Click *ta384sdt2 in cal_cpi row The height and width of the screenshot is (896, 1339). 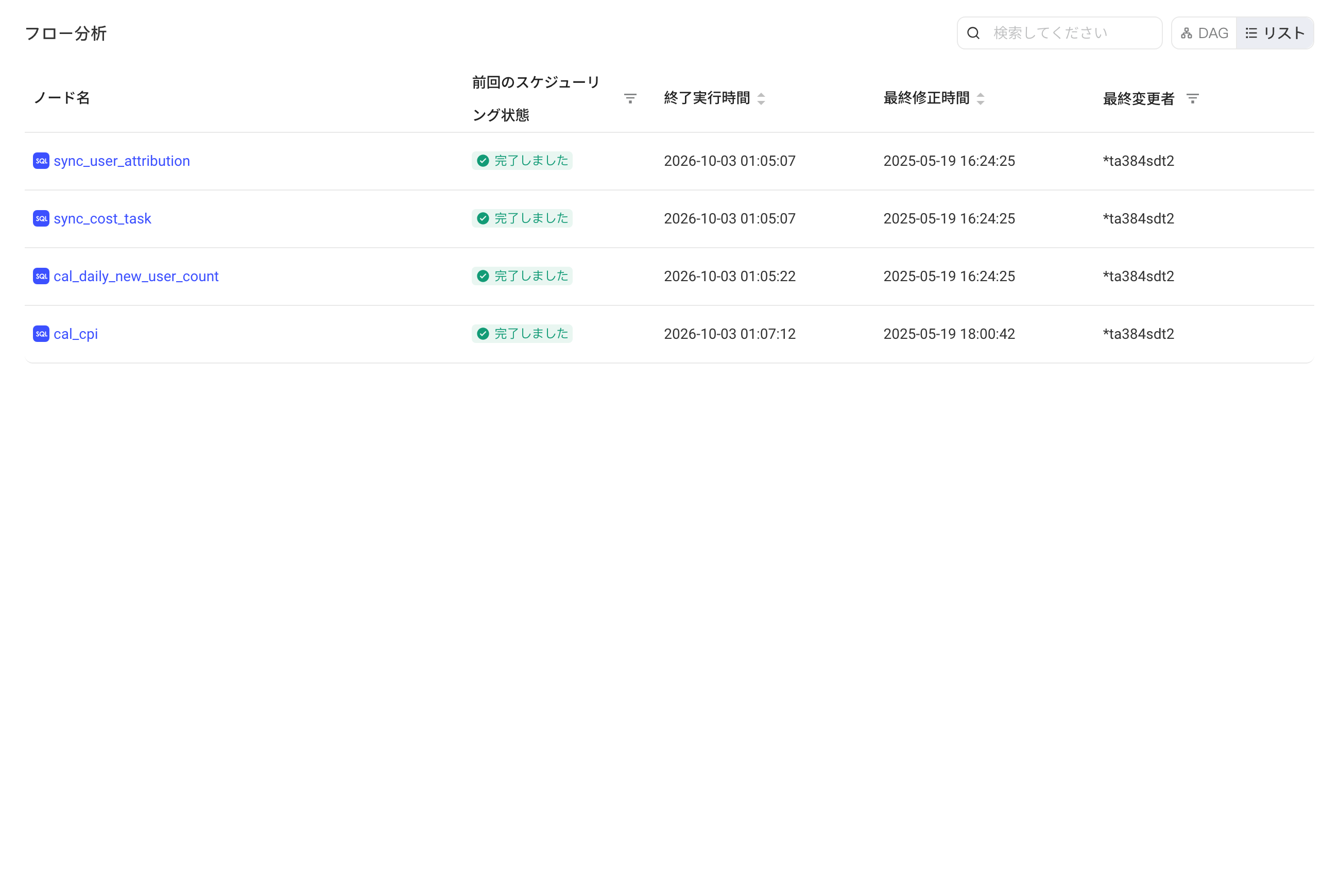1138,334
